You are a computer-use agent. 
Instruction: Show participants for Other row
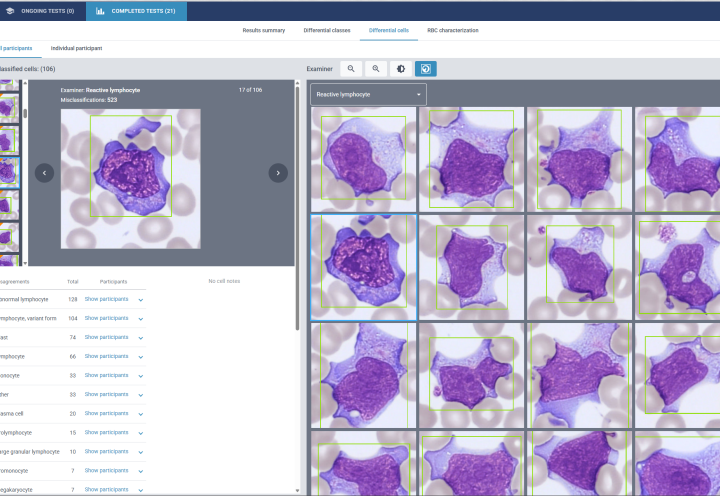point(106,394)
